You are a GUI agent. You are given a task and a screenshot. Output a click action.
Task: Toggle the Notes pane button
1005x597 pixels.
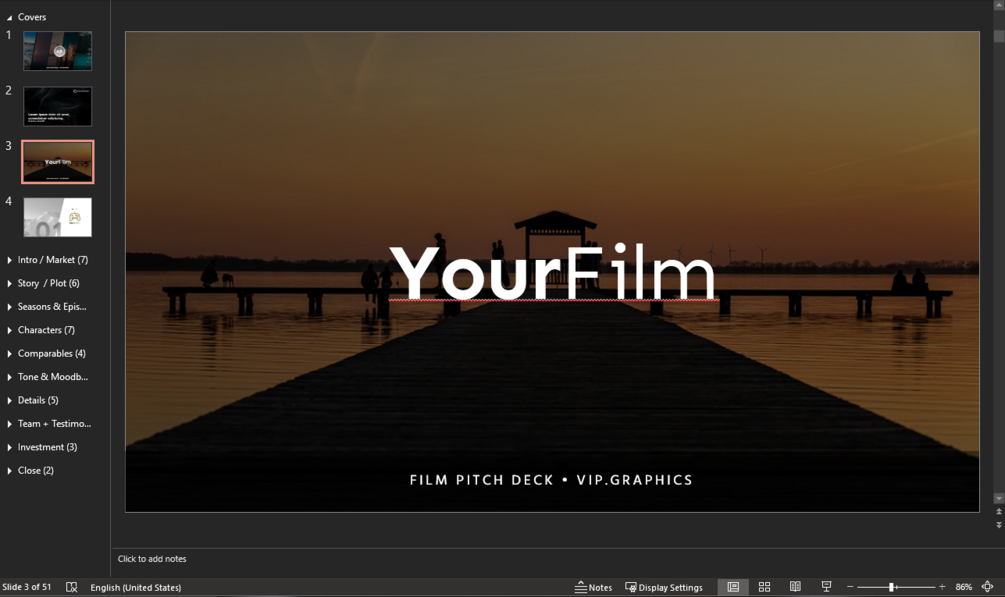click(594, 587)
